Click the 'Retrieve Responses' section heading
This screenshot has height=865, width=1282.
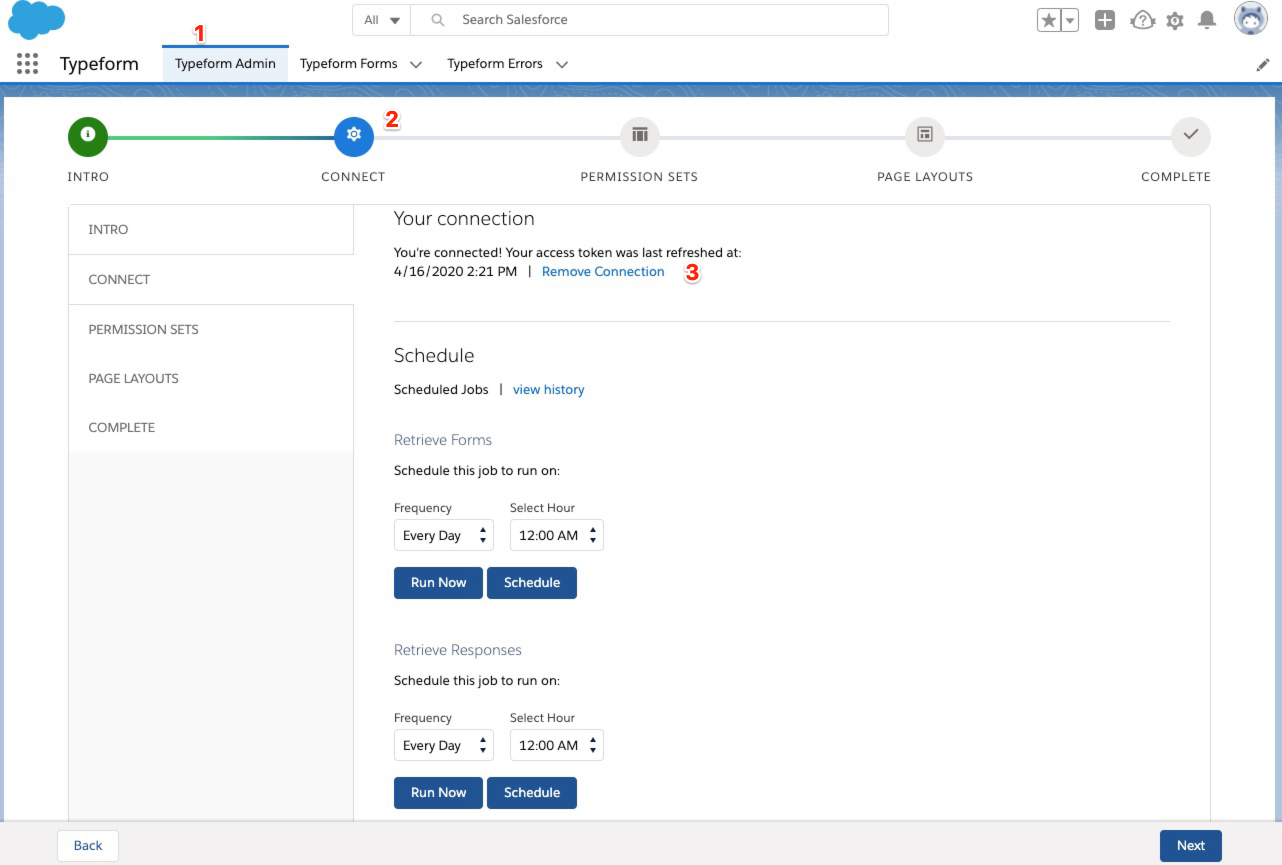pyautogui.click(x=458, y=650)
